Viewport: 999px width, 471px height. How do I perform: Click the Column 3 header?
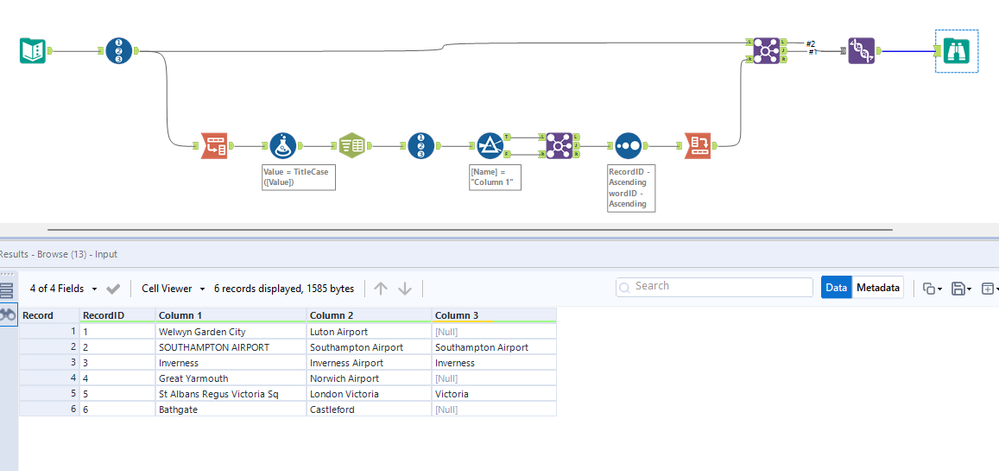(494, 315)
